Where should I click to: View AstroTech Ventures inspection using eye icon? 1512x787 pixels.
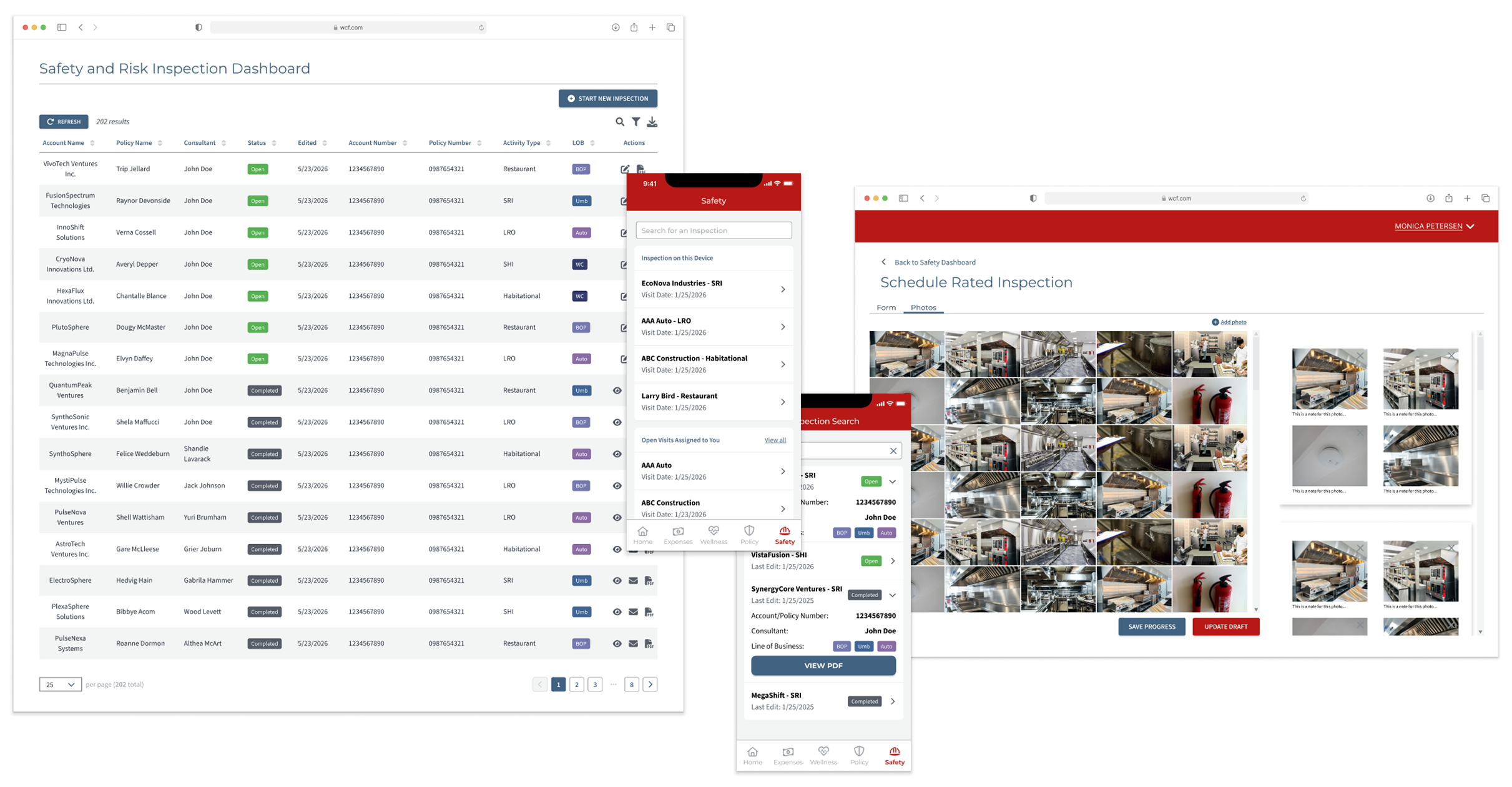click(617, 548)
